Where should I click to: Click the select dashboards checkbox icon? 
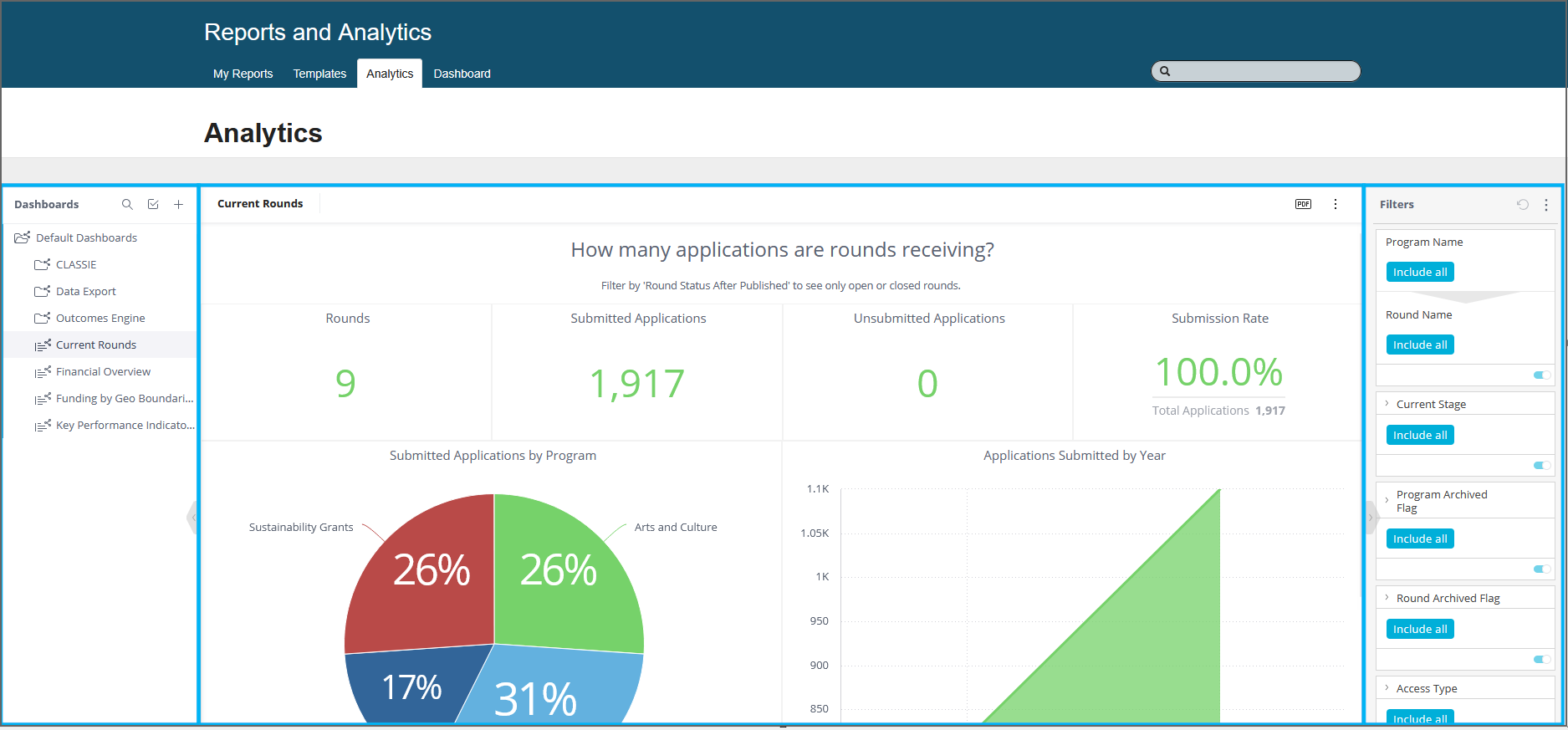tap(153, 204)
